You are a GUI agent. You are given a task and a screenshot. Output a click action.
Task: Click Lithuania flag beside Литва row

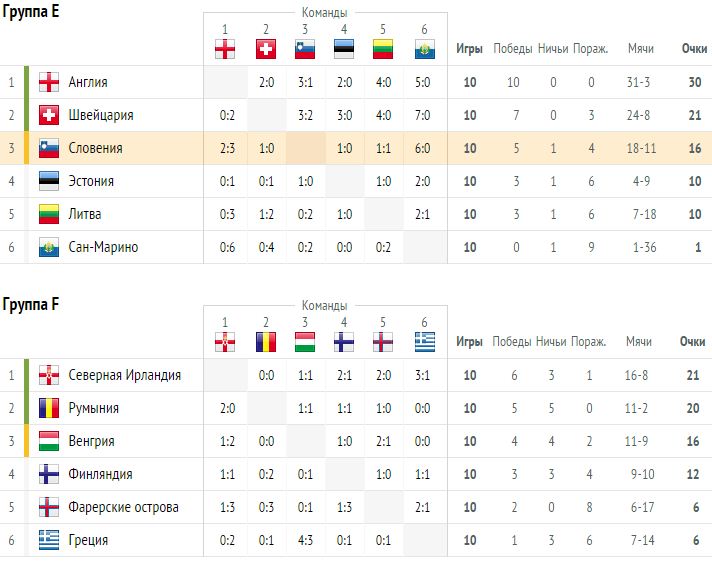49,214
